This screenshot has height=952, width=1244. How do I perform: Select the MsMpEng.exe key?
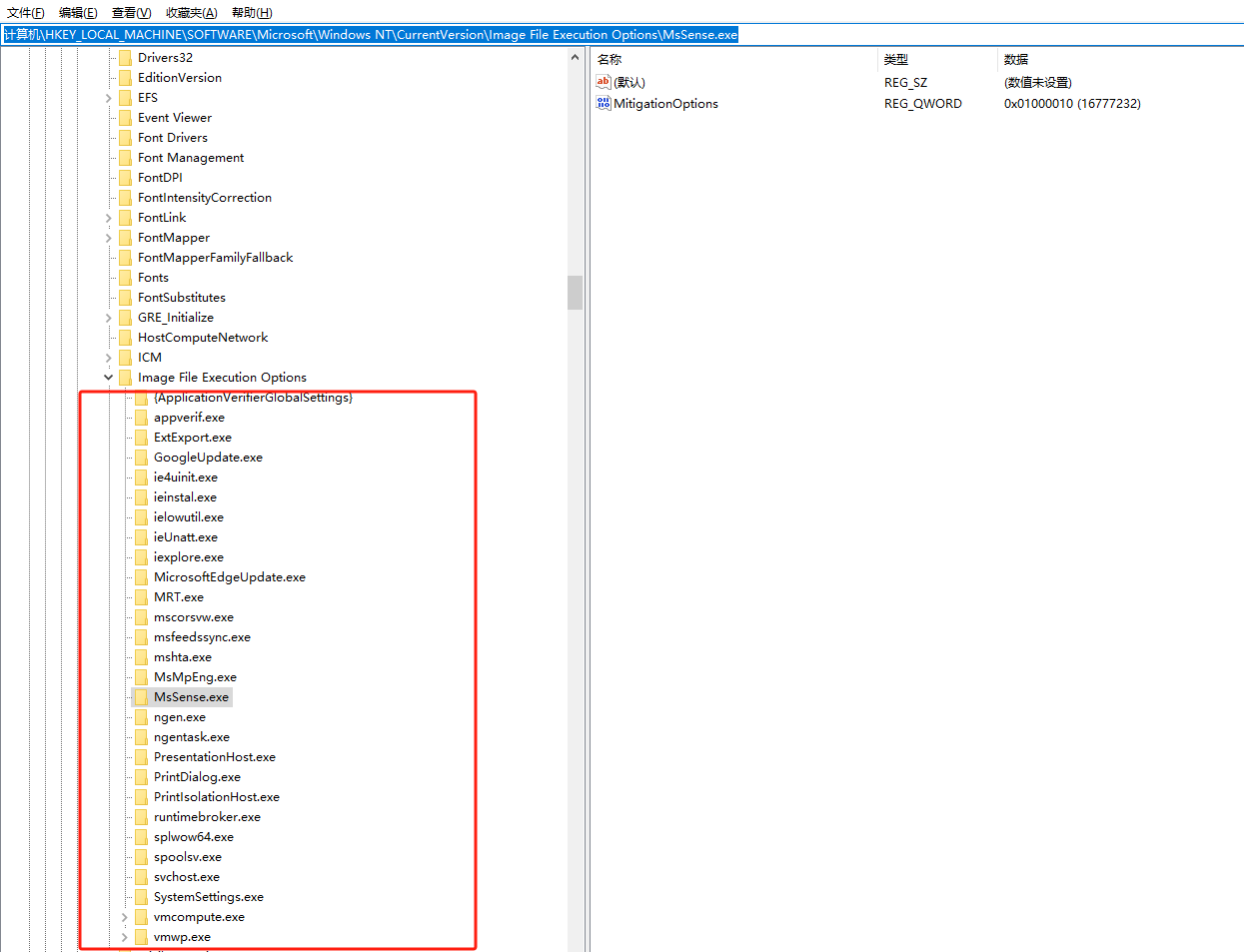pos(195,677)
